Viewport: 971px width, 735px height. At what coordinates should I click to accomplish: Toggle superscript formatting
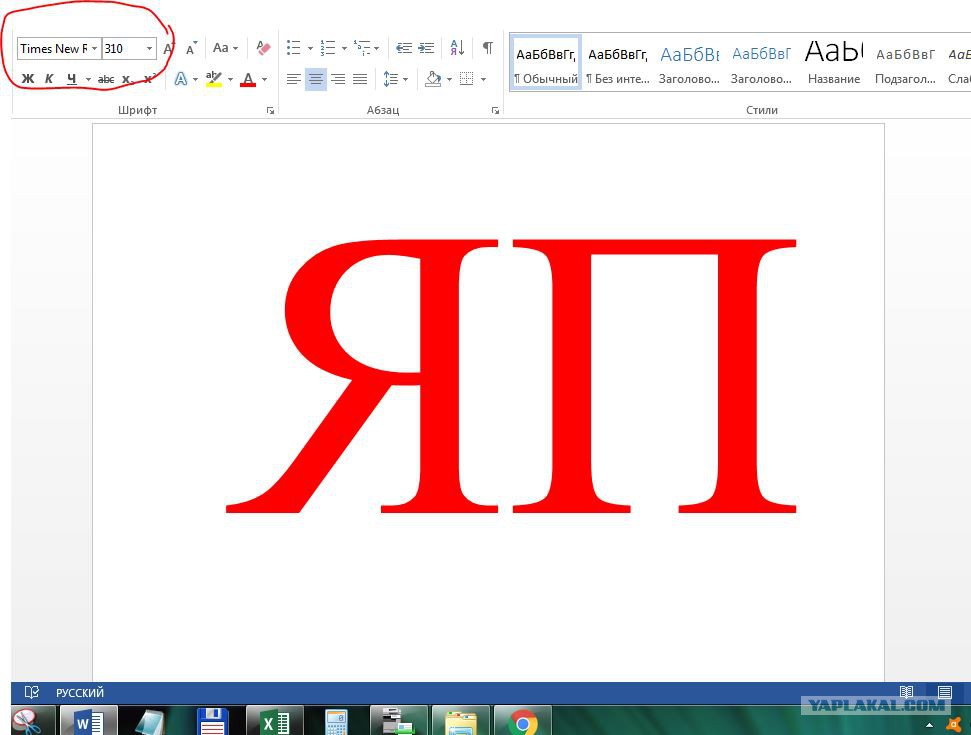coord(149,79)
